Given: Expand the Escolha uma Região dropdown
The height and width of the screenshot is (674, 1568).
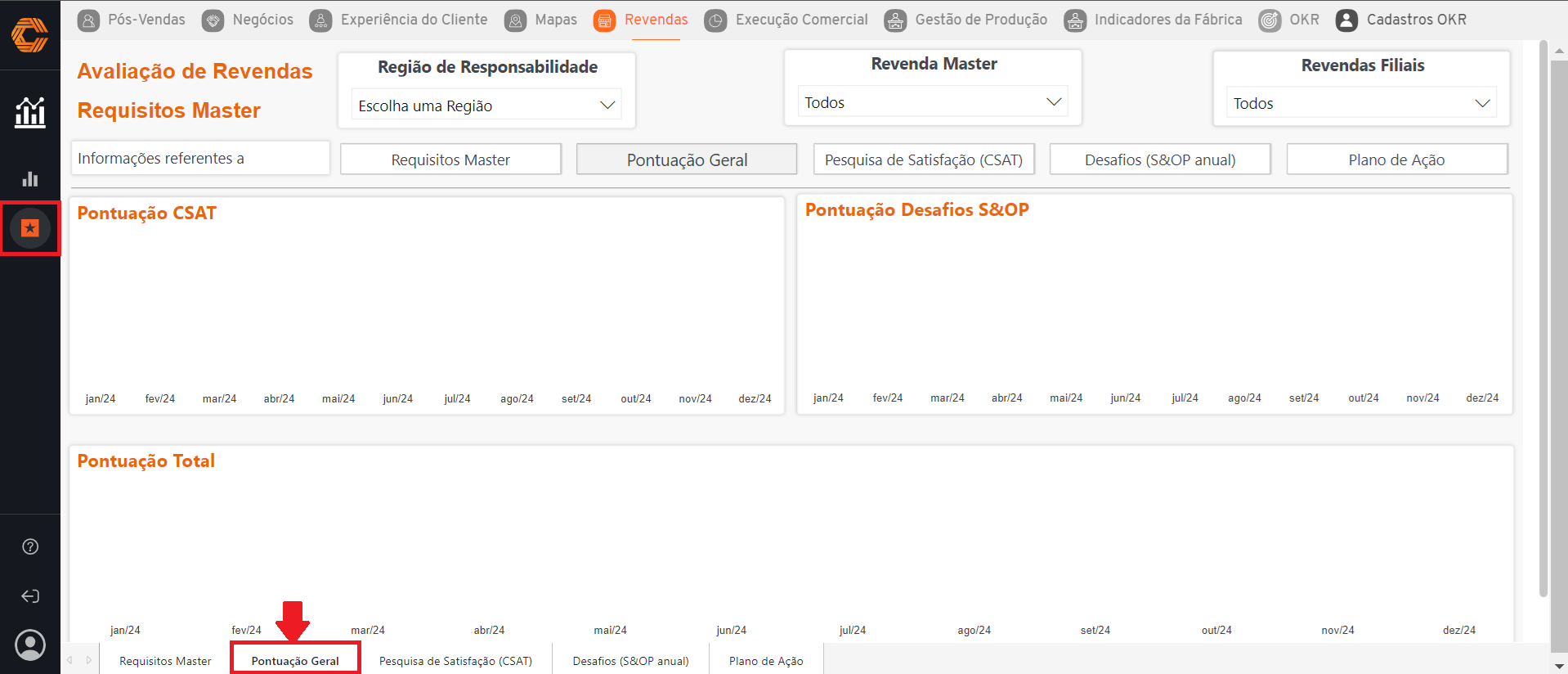Looking at the screenshot, I should (x=486, y=105).
